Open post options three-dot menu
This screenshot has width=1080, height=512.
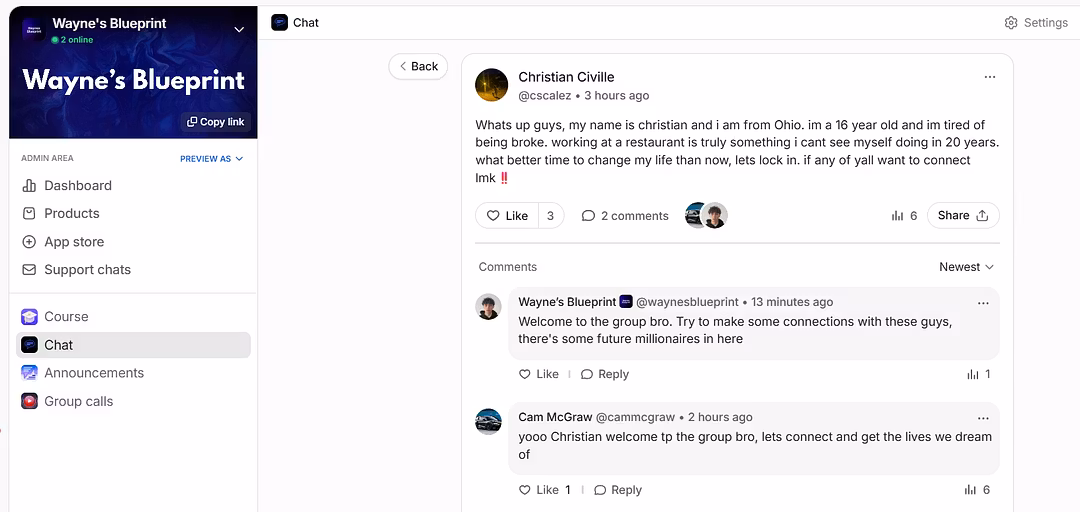(x=989, y=77)
